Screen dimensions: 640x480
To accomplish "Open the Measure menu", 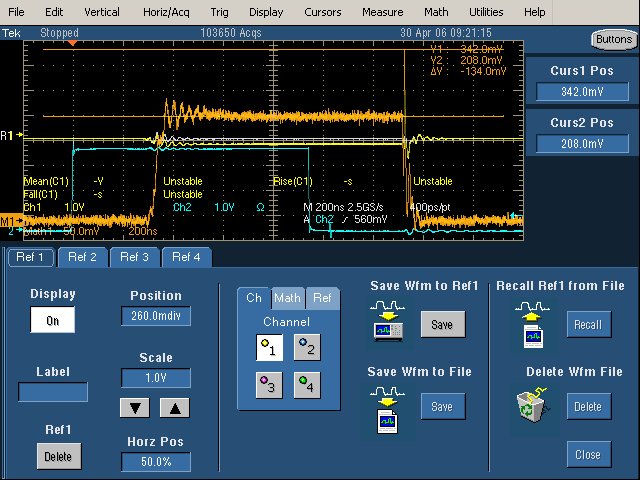I will tap(382, 12).
